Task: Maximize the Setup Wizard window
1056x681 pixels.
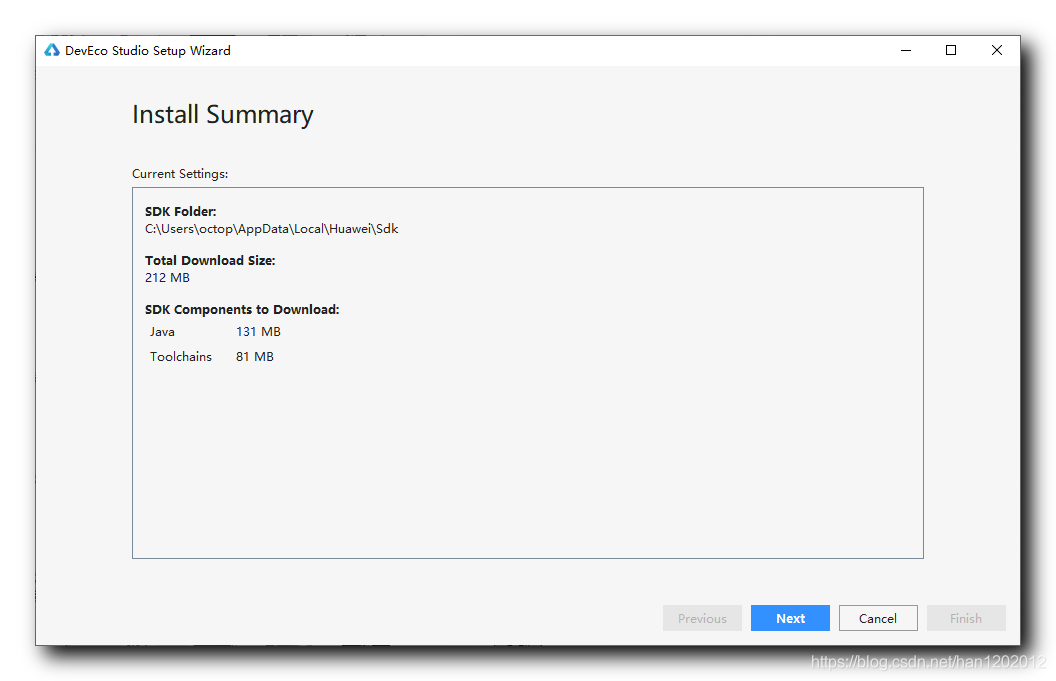Action: pos(951,51)
